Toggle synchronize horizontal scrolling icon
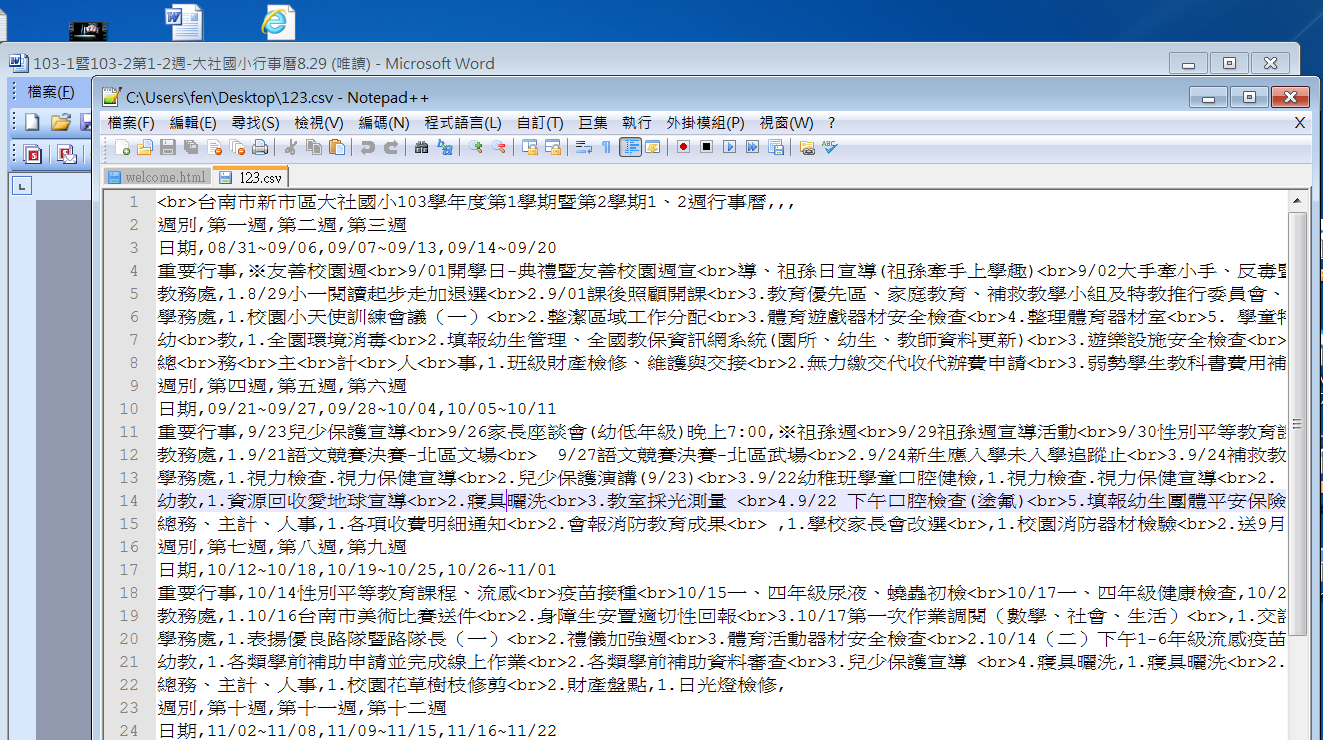Image resolution: width=1323 pixels, height=740 pixels. tap(552, 147)
